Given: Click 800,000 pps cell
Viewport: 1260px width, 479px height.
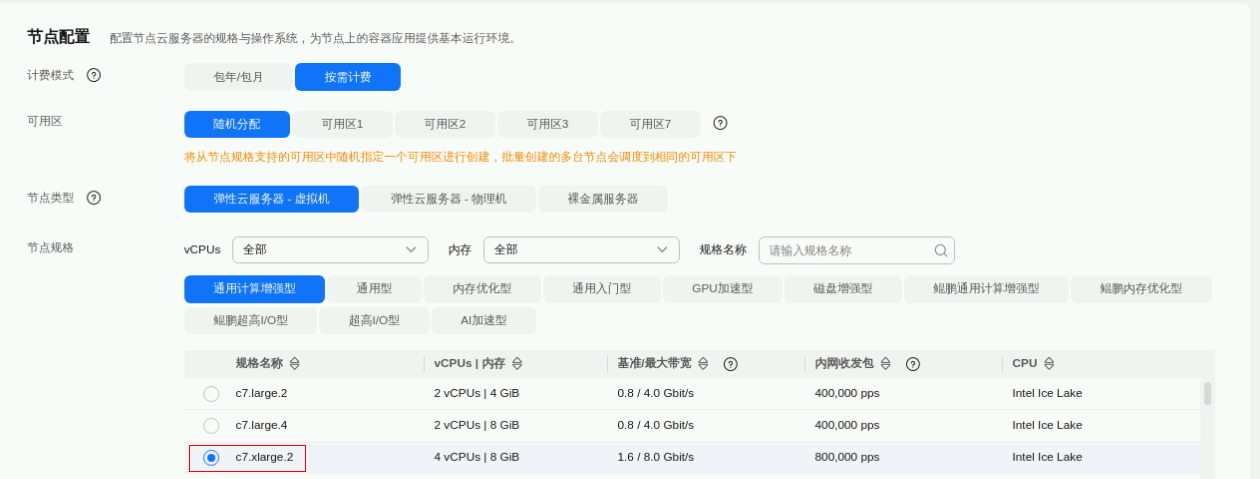Looking at the screenshot, I should click(x=847, y=457).
